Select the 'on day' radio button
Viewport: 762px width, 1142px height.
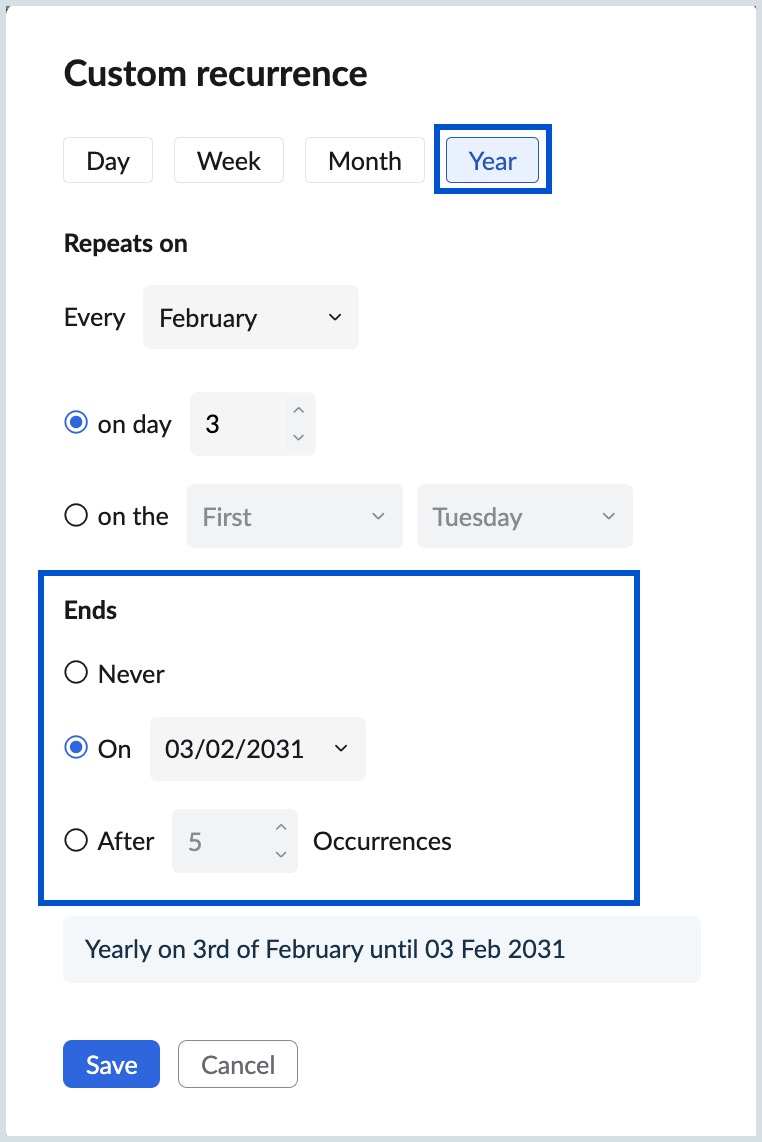tap(75, 423)
